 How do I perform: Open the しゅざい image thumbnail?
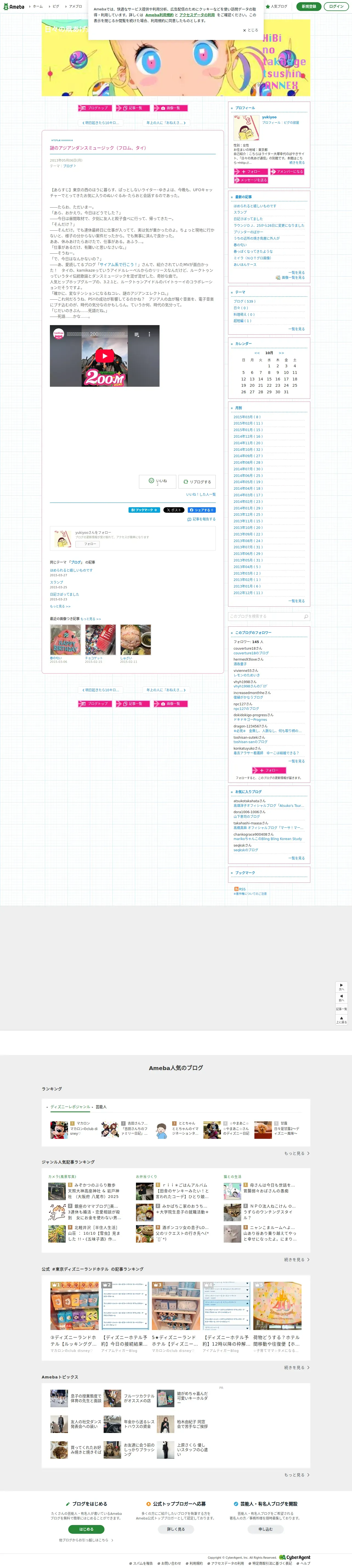coord(135,640)
